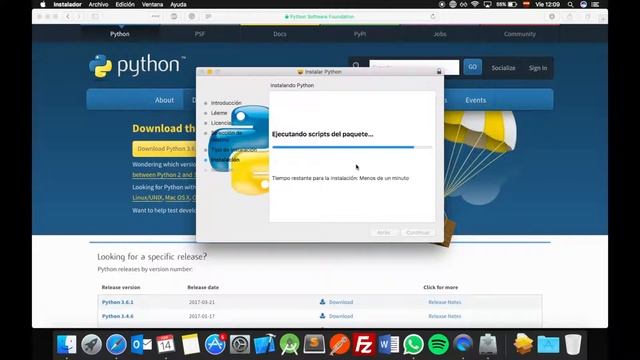Image resolution: width=640 pixels, height=360 pixels.
Task: Open the orange pen app in Dock
Action: point(339,344)
